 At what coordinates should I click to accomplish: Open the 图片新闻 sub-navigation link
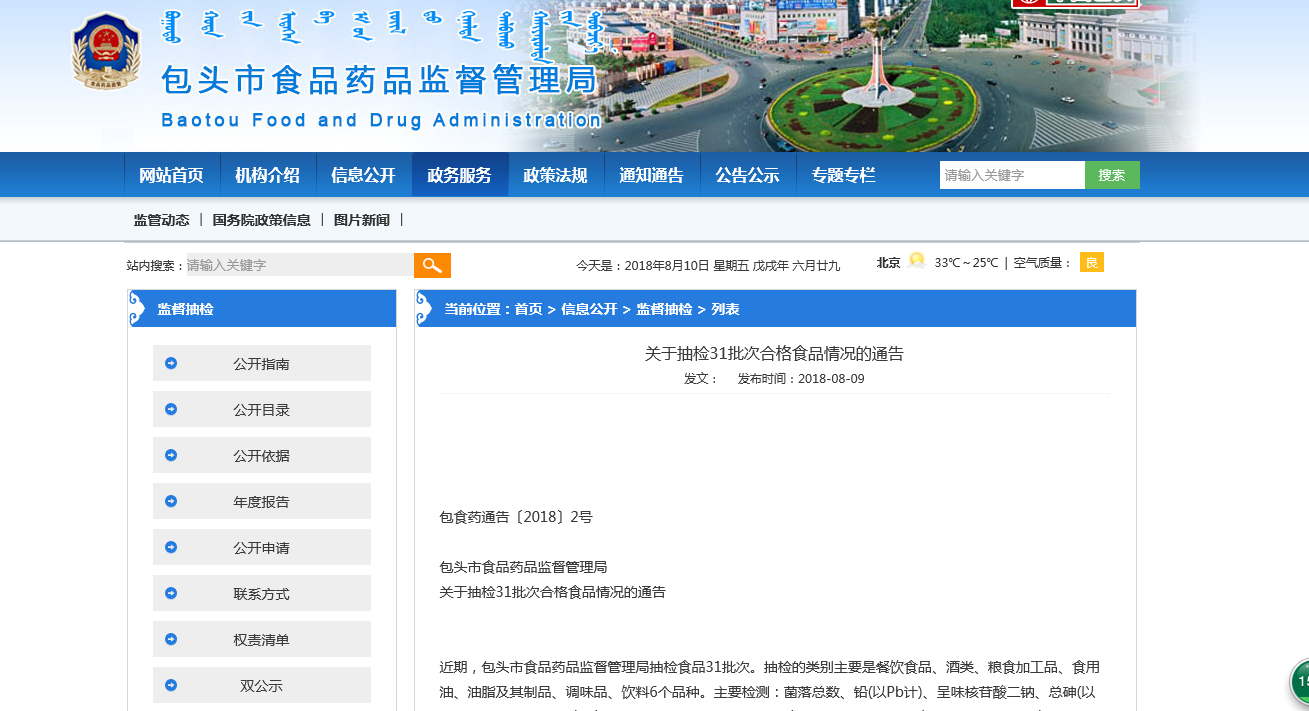click(362, 220)
